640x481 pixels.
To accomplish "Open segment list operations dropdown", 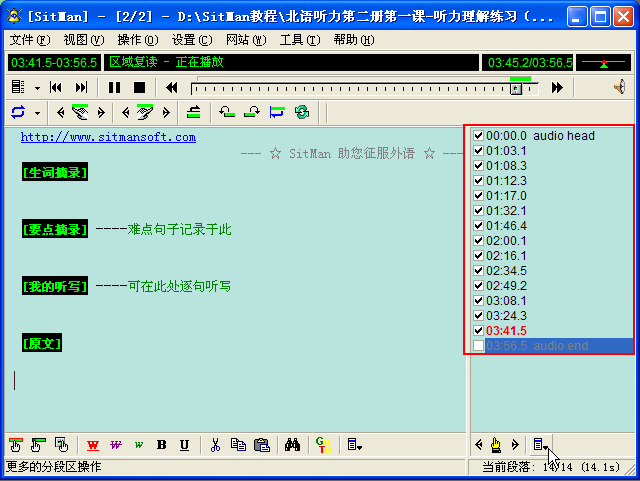I will click(540, 445).
